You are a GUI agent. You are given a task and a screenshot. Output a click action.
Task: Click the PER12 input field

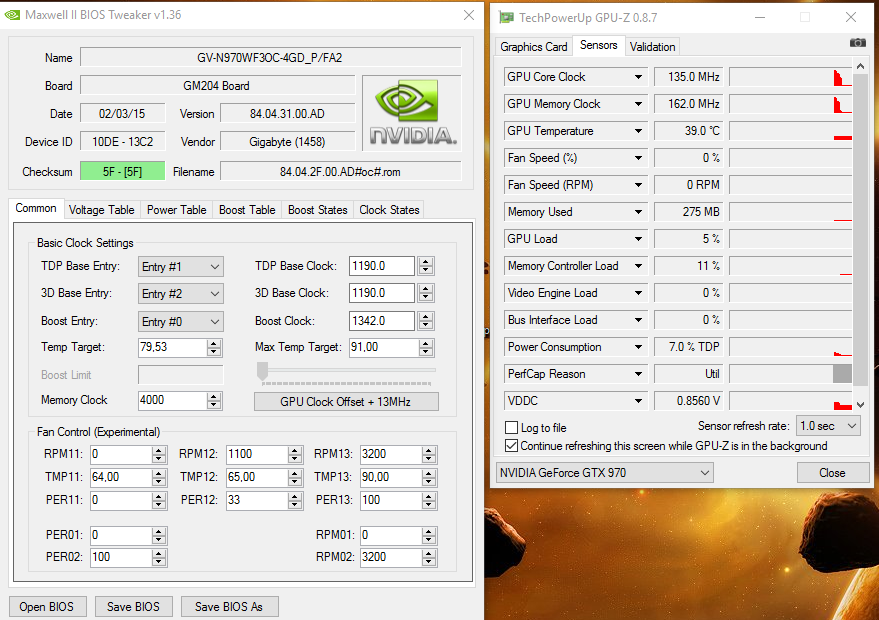257,500
